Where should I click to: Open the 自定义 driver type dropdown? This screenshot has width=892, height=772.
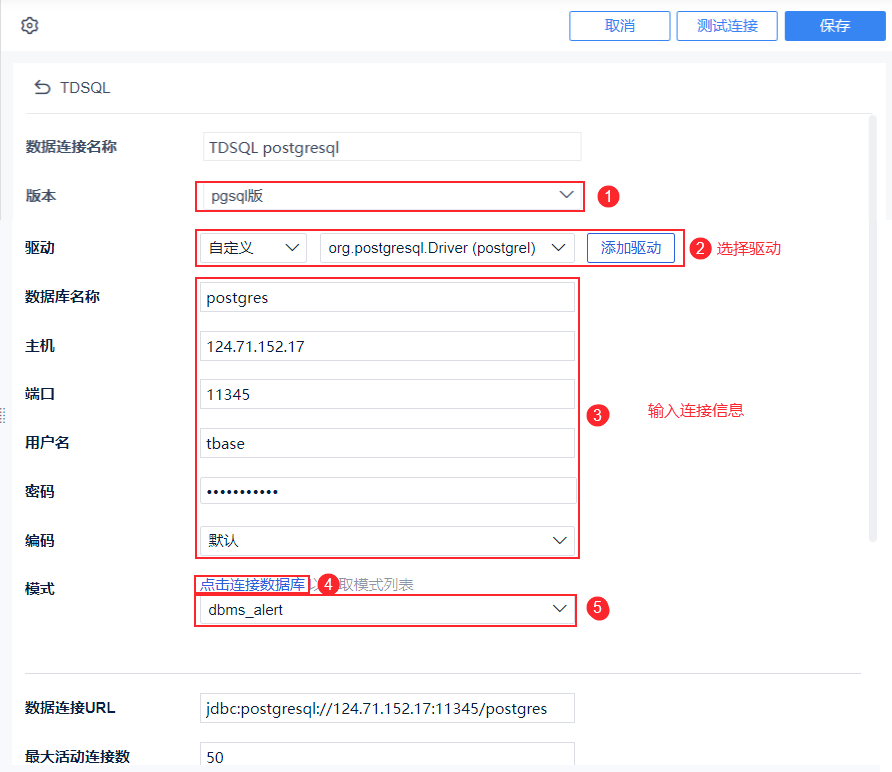point(253,248)
